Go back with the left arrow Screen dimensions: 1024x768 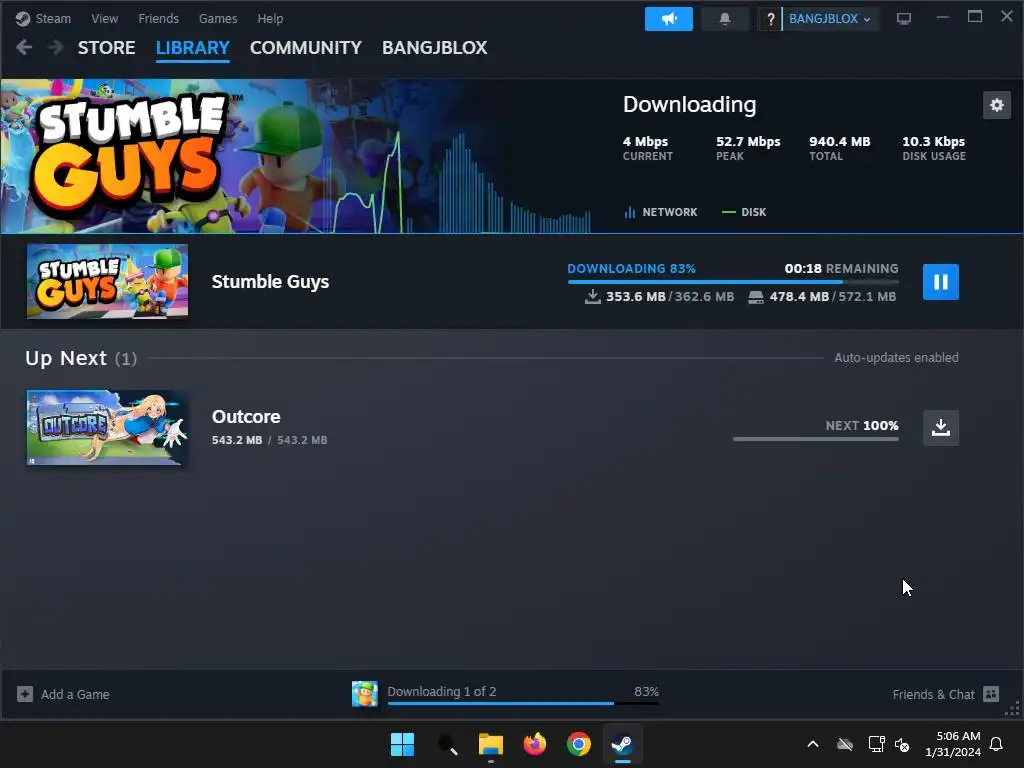pyautogui.click(x=24, y=47)
